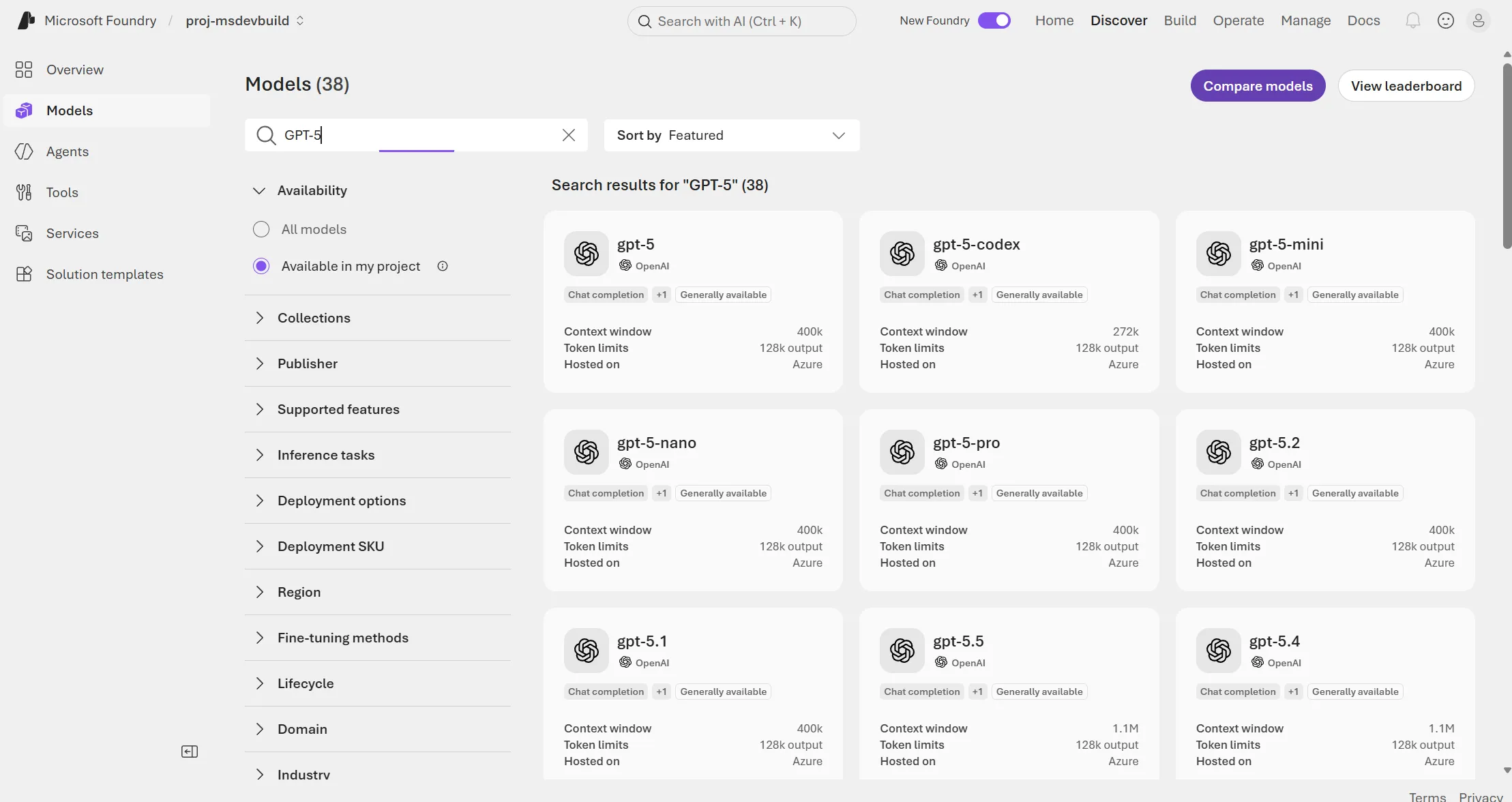This screenshot has width=1512, height=802.
Task: Open the Manage tab
Action: pyautogui.click(x=1305, y=20)
